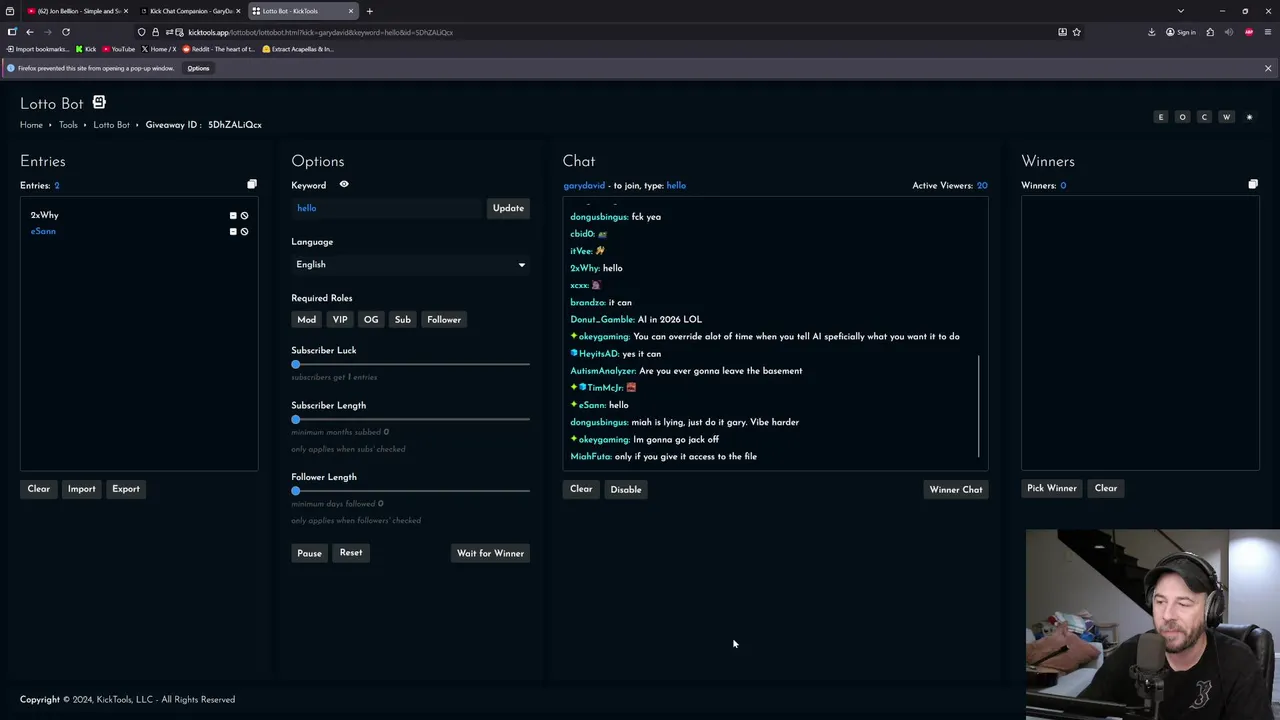Image resolution: width=1280 pixels, height=720 pixels.
Task: Open the Language dropdown set to English
Action: [x=410, y=265]
